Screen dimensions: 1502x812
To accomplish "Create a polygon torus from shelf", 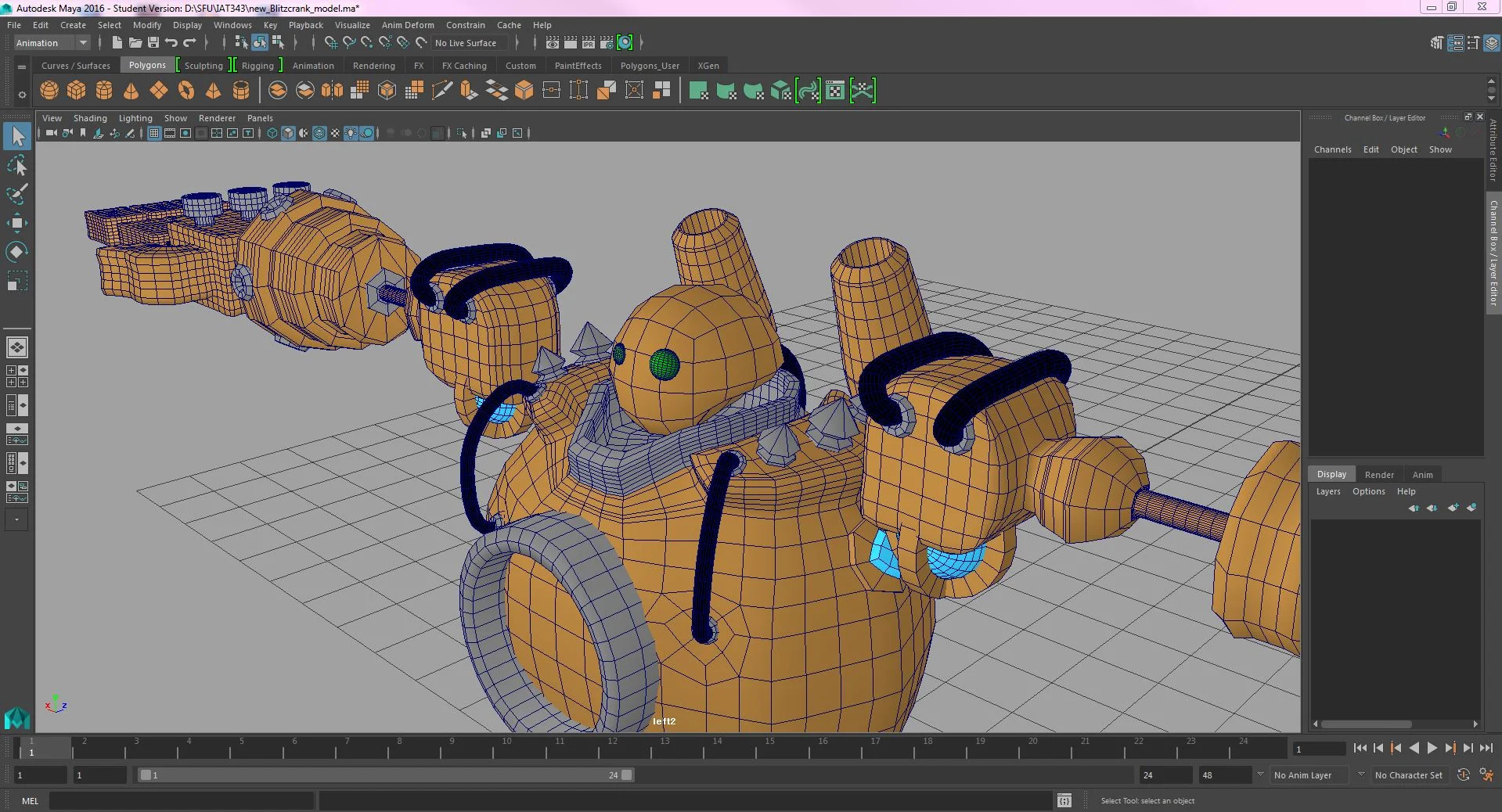I will point(186,91).
